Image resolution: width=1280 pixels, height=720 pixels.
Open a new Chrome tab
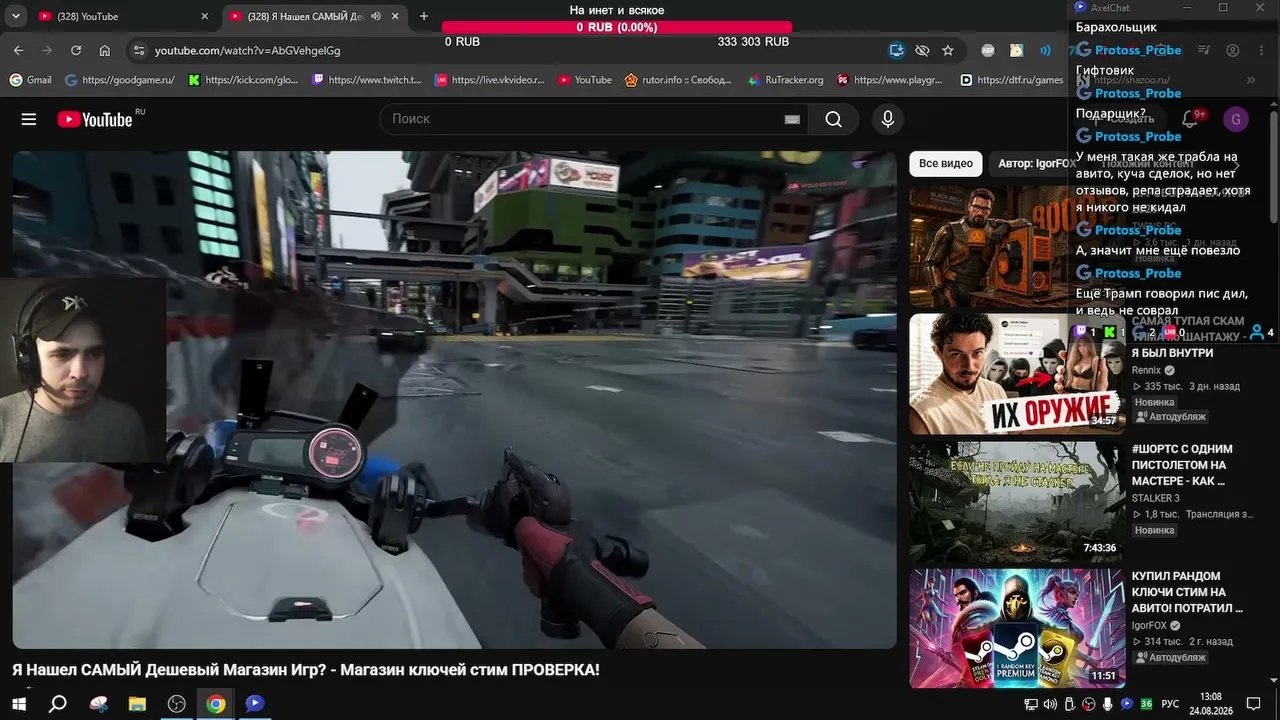click(424, 16)
